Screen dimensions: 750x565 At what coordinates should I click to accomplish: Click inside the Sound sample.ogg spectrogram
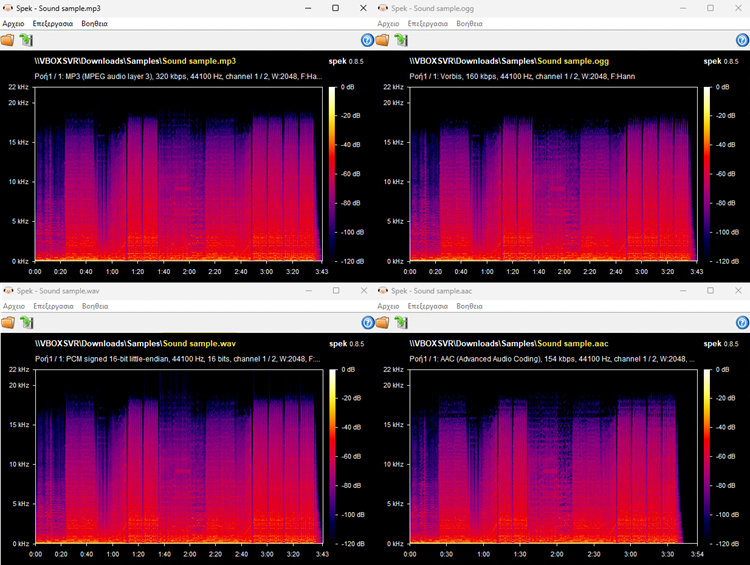coord(550,180)
